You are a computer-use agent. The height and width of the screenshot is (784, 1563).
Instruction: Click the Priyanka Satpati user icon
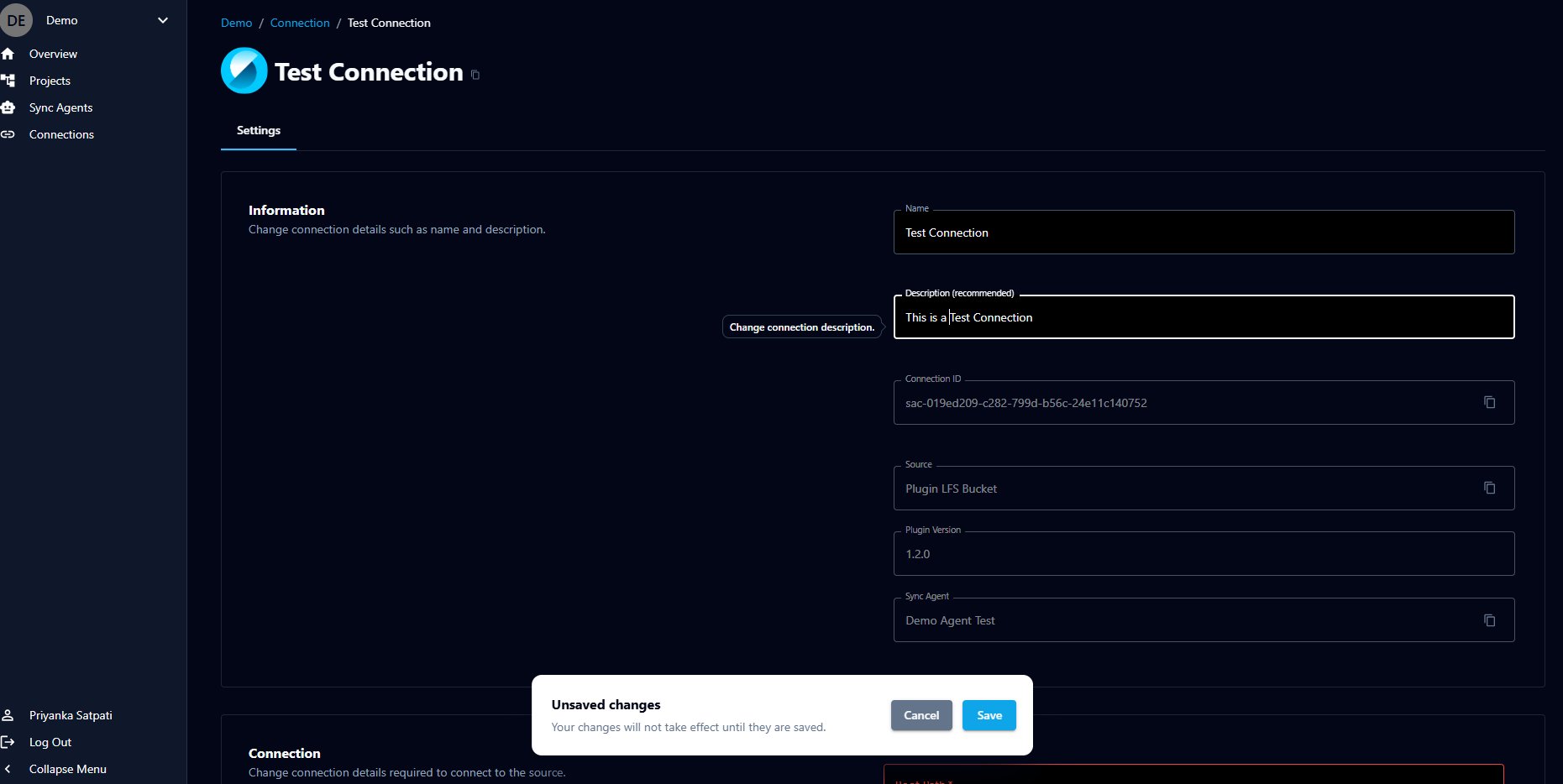8,715
